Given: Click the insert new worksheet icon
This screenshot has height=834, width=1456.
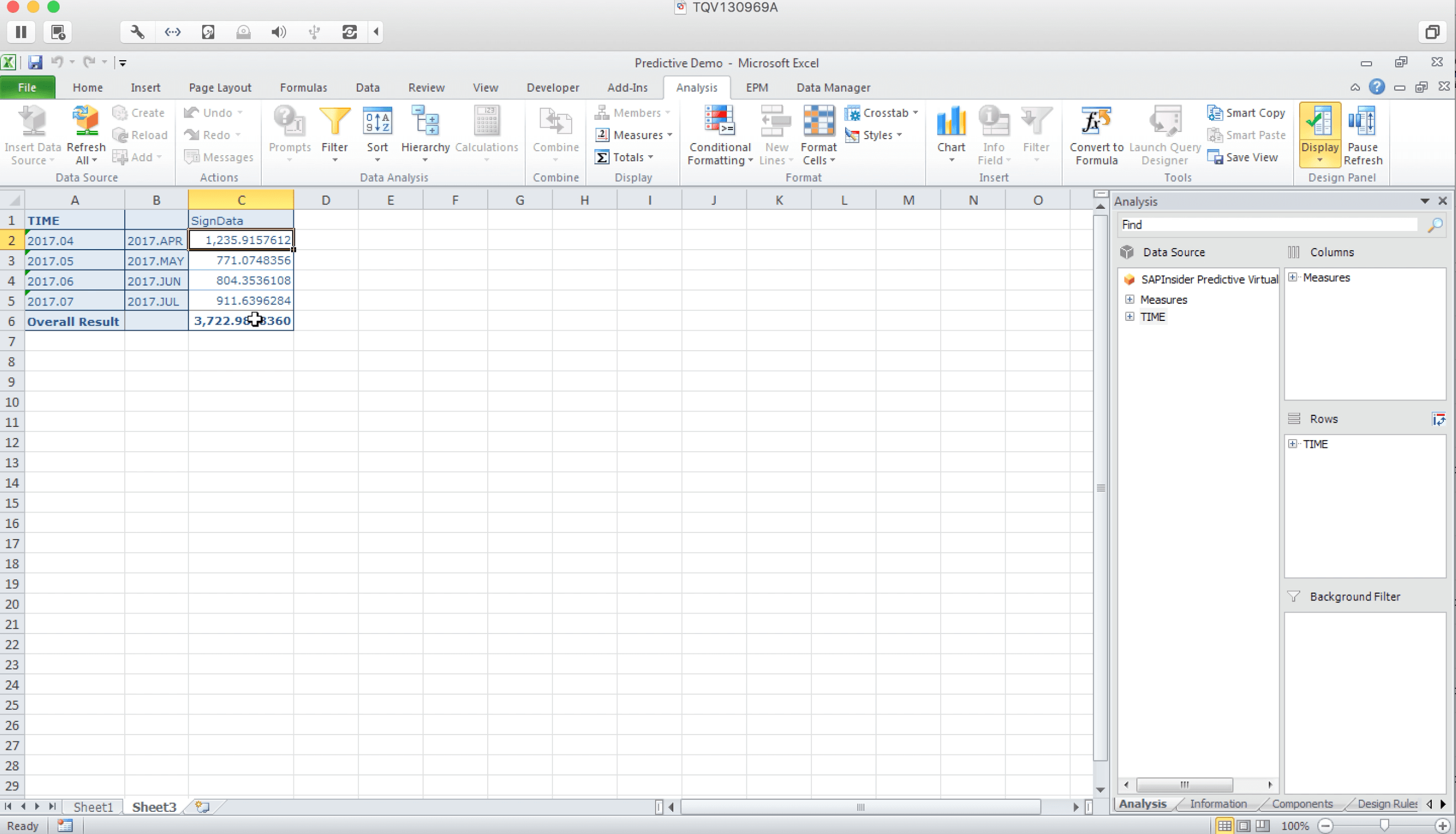Looking at the screenshot, I should (202, 806).
